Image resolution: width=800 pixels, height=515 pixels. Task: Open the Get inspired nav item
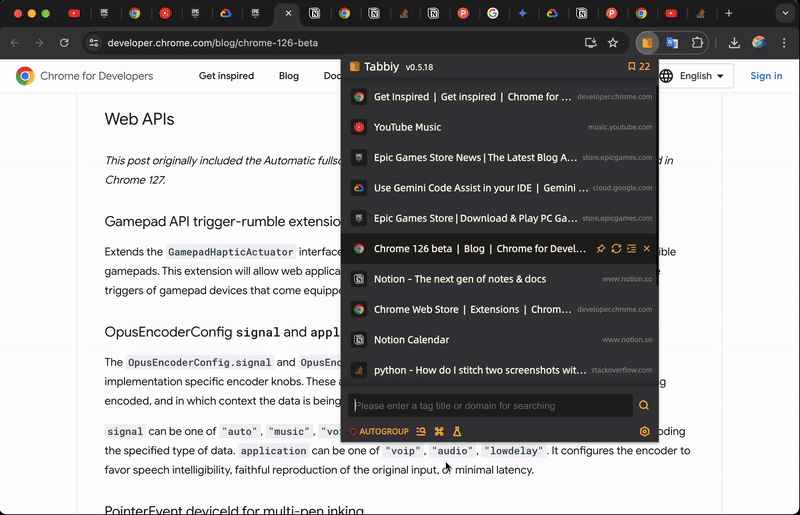pos(226,76)
